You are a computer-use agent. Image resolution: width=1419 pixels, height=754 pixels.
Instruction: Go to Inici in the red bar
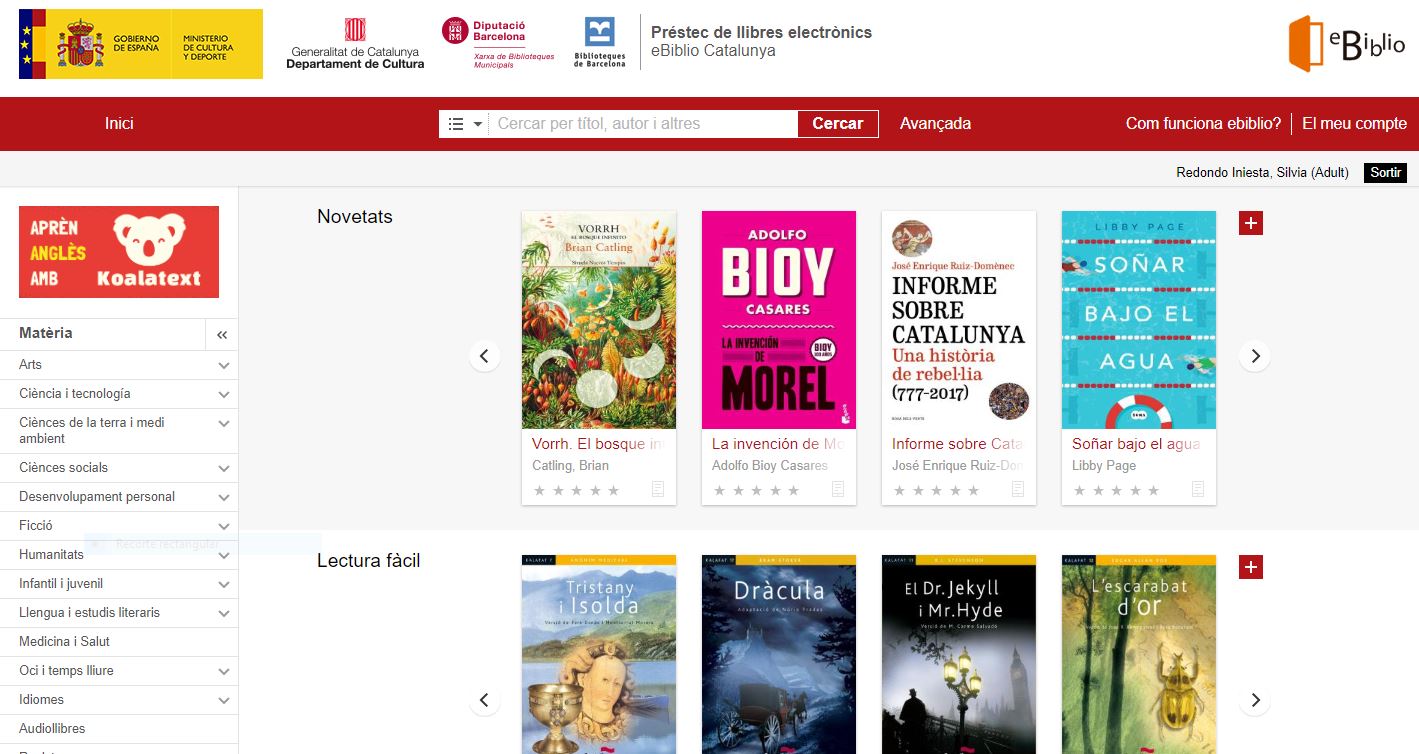coord(119,124)
